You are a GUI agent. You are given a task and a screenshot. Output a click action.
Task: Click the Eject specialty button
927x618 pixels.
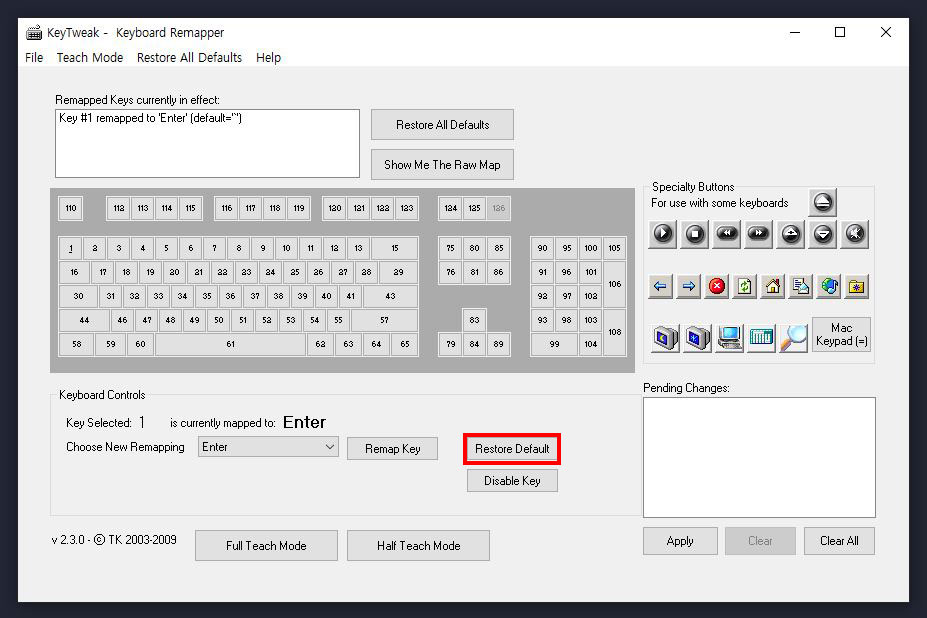tap(822, 202)
